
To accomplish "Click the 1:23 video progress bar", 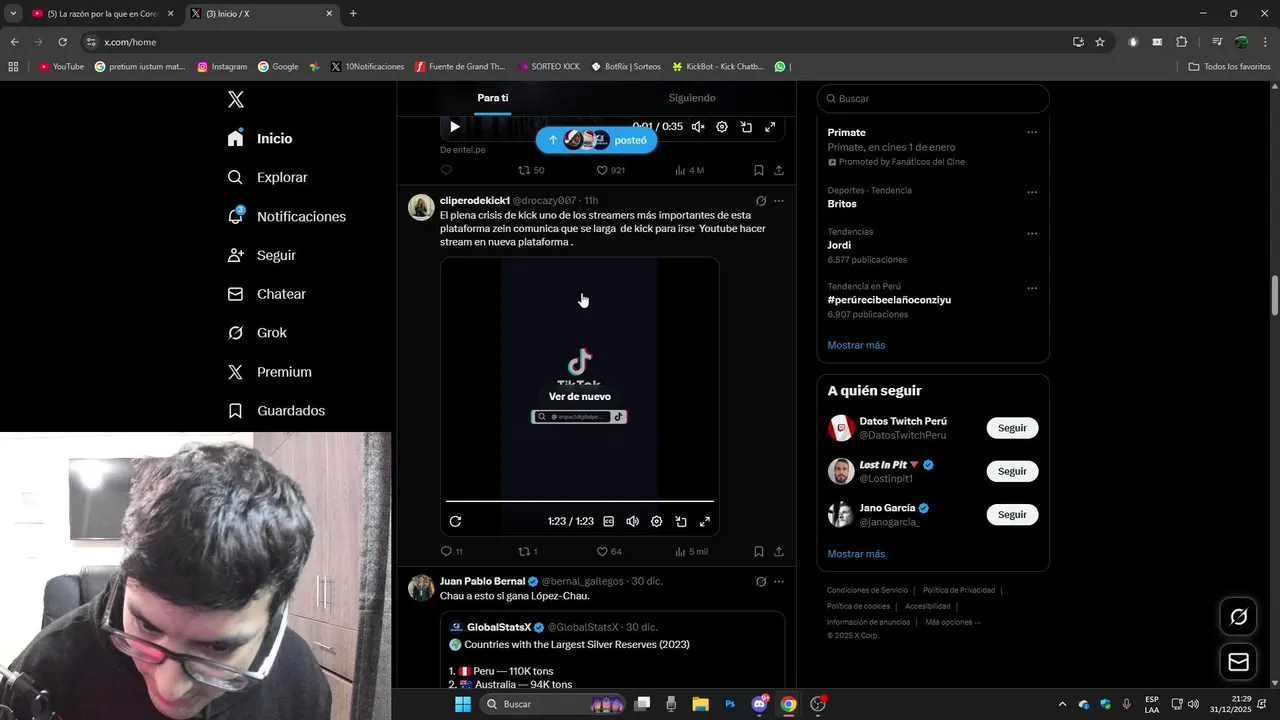I will [580, 501].
